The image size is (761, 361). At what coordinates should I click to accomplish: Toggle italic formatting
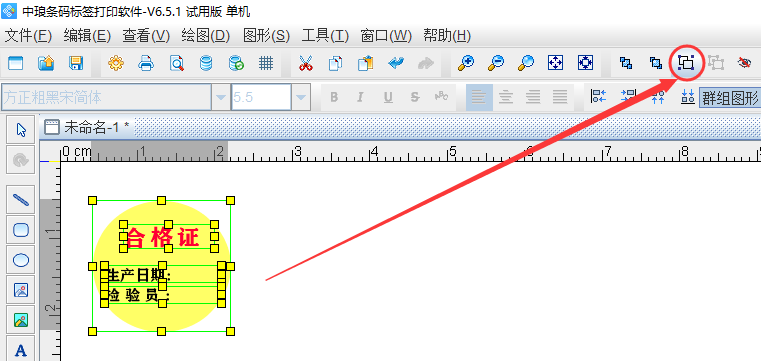tap(360, 98)
